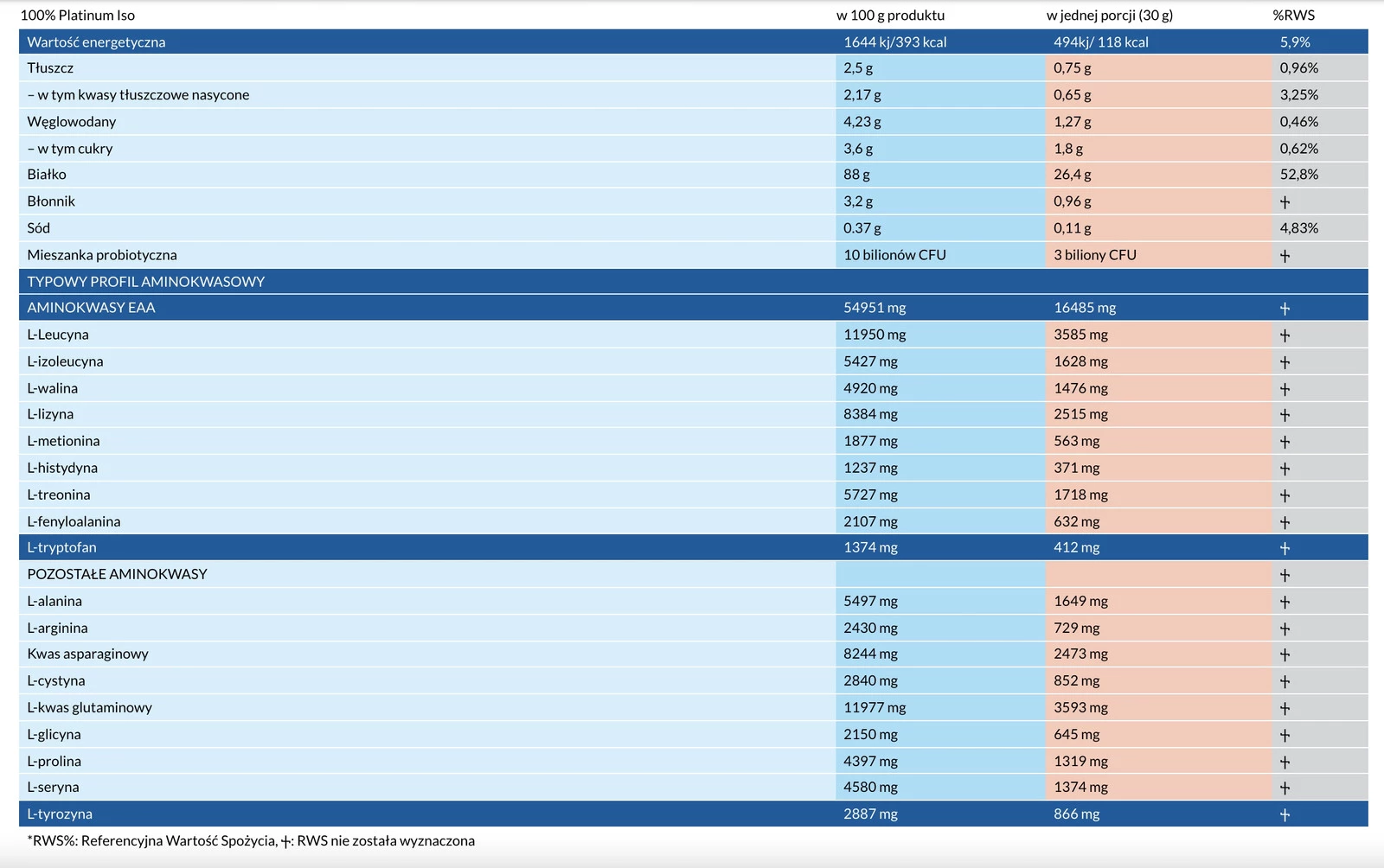Select the "AMINOKWASY EAA" heading row
Screen dimensions: 1384x868
pos(91,308)
